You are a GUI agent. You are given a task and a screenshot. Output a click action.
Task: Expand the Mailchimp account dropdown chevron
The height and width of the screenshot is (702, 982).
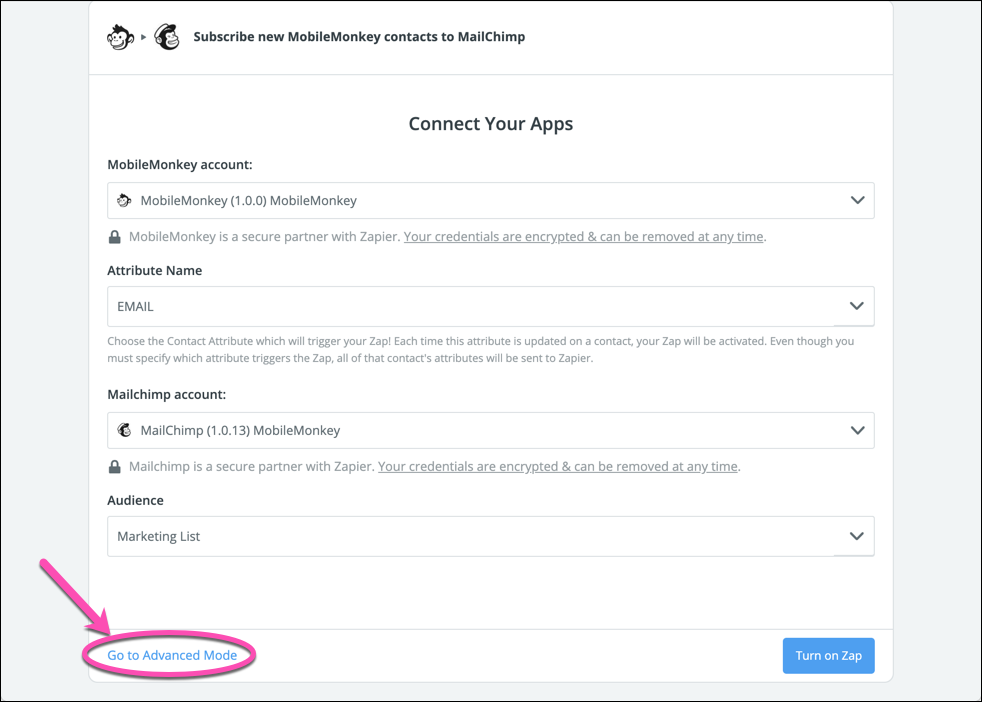coord(857,430)
